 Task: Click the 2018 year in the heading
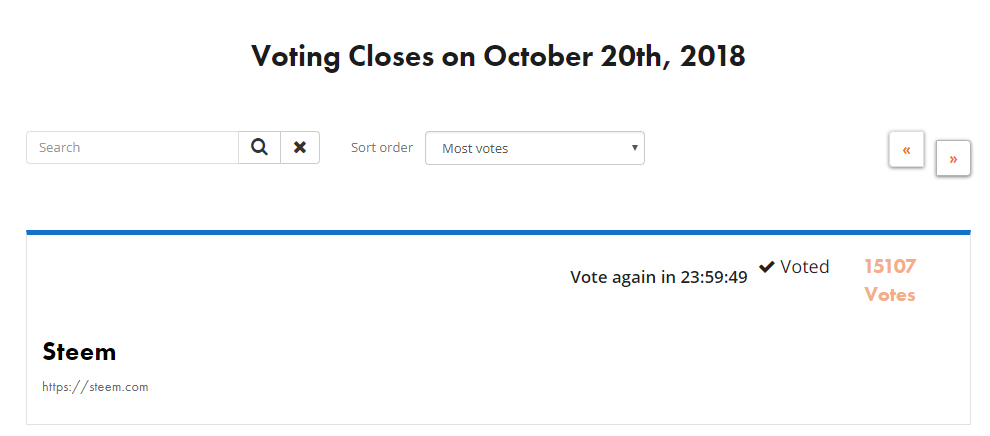click(712, 56)
